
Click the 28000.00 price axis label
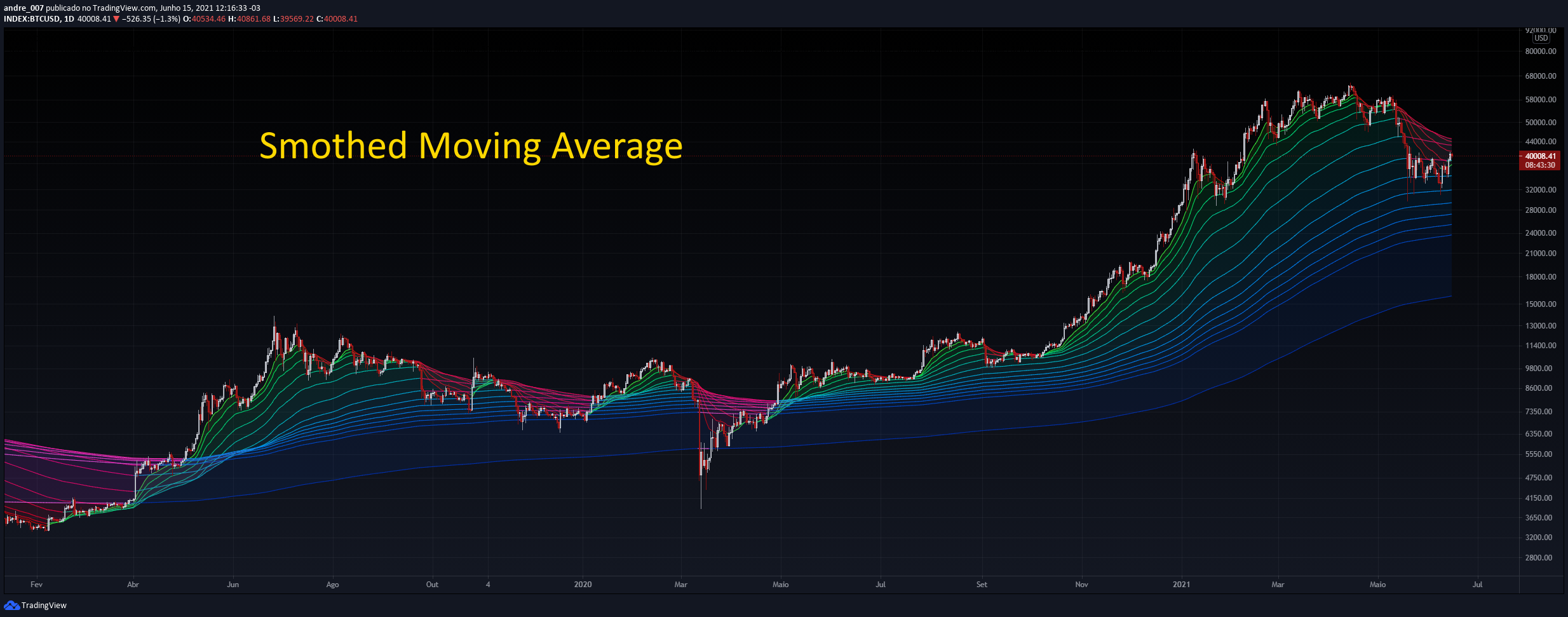coord(1541,210)
